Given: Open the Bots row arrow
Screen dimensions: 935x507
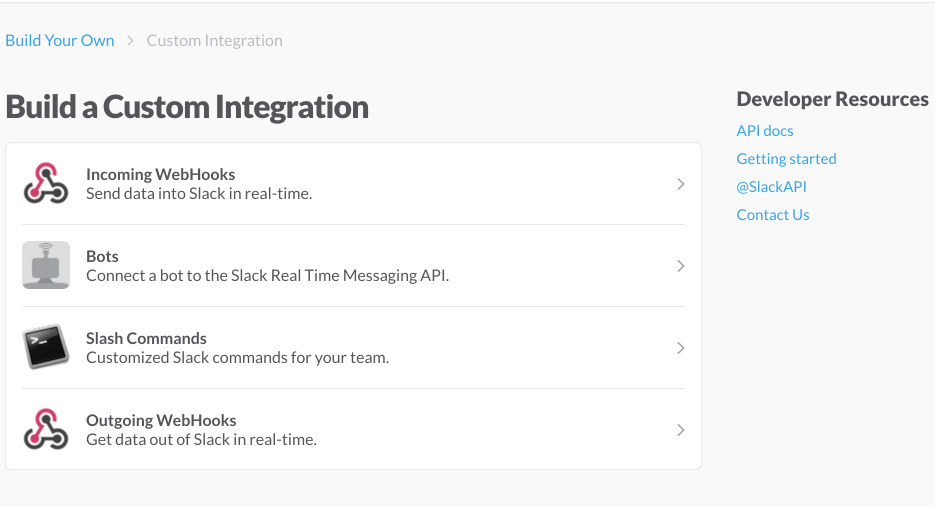Looking at the screenshot, I should point(680,266).
